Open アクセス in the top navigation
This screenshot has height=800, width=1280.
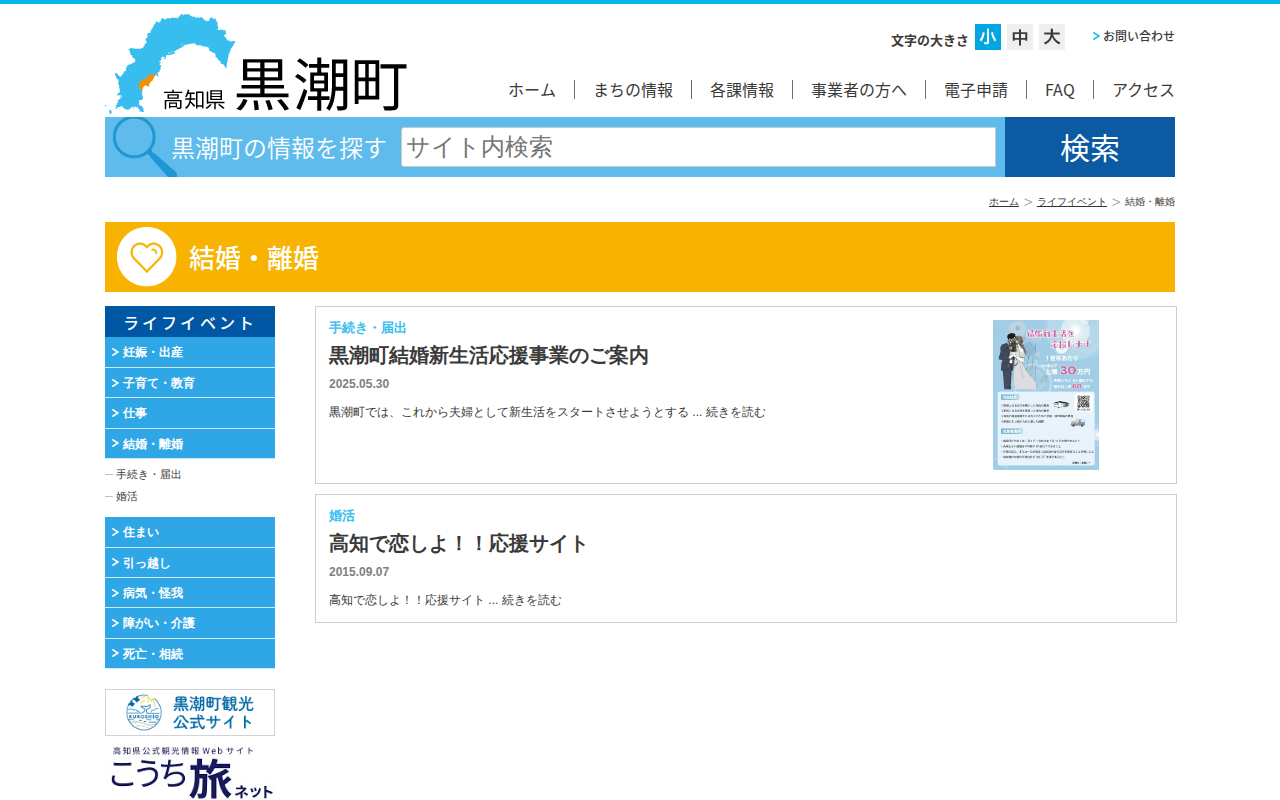(x=1143, y=90)
